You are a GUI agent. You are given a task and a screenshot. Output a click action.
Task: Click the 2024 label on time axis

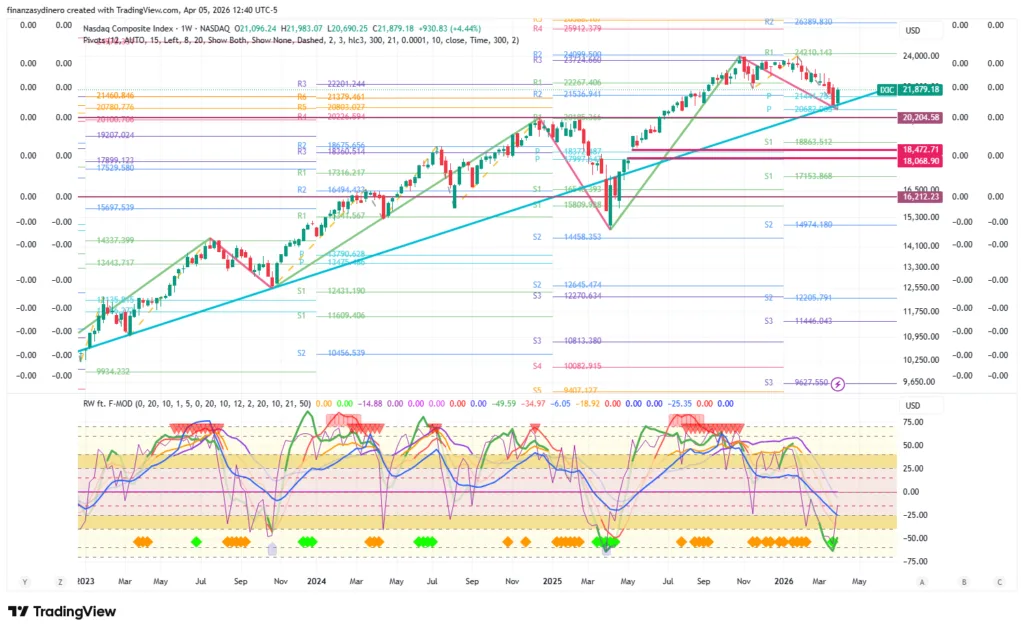click(317, 580)
